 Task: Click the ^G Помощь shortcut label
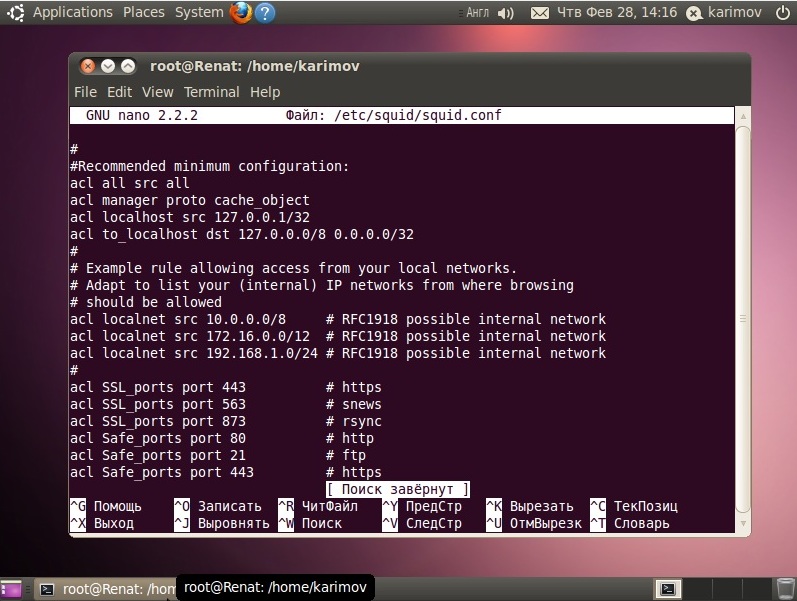106,506
